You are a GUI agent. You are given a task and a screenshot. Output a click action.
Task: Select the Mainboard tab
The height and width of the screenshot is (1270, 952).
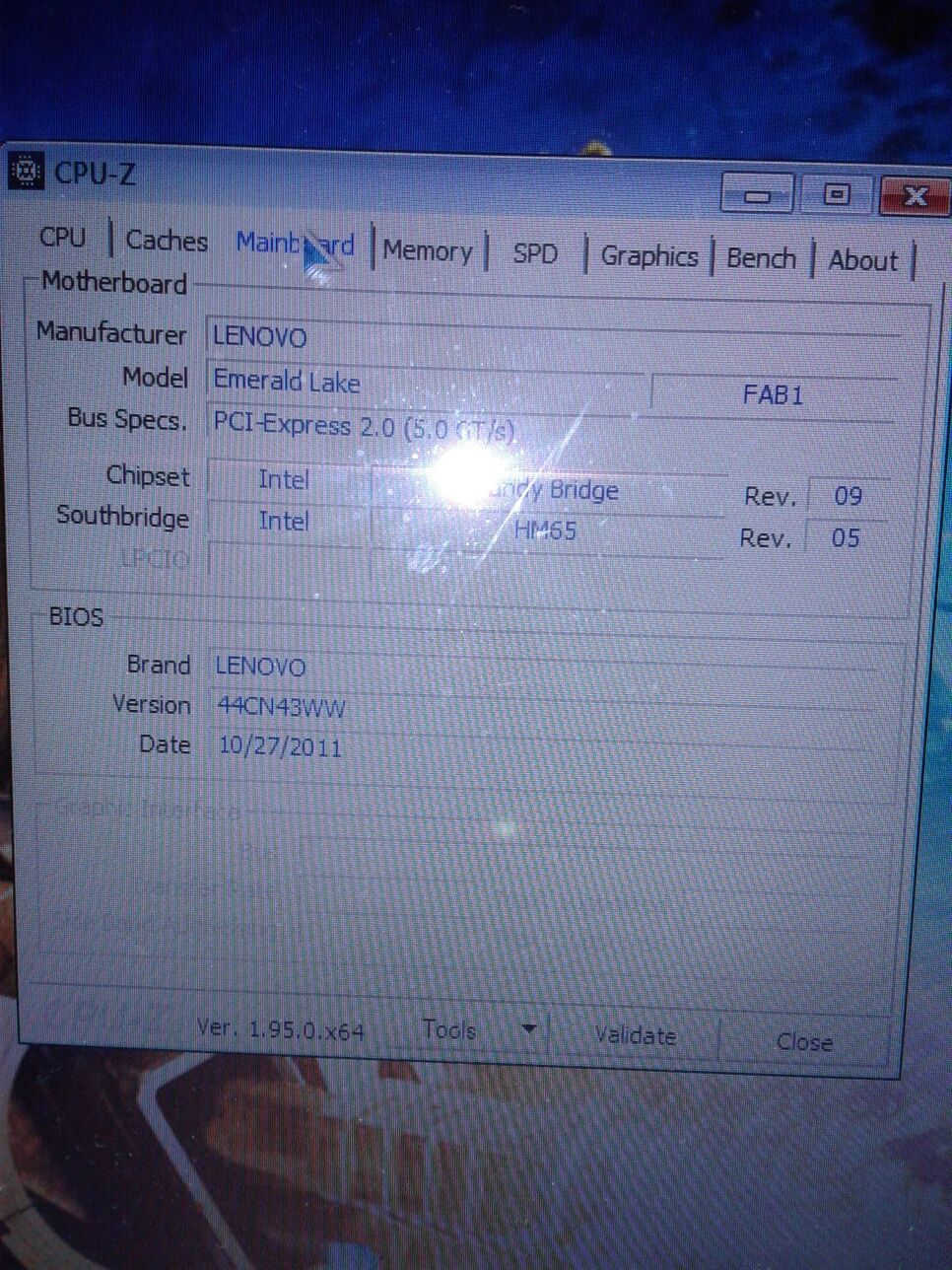295,243
